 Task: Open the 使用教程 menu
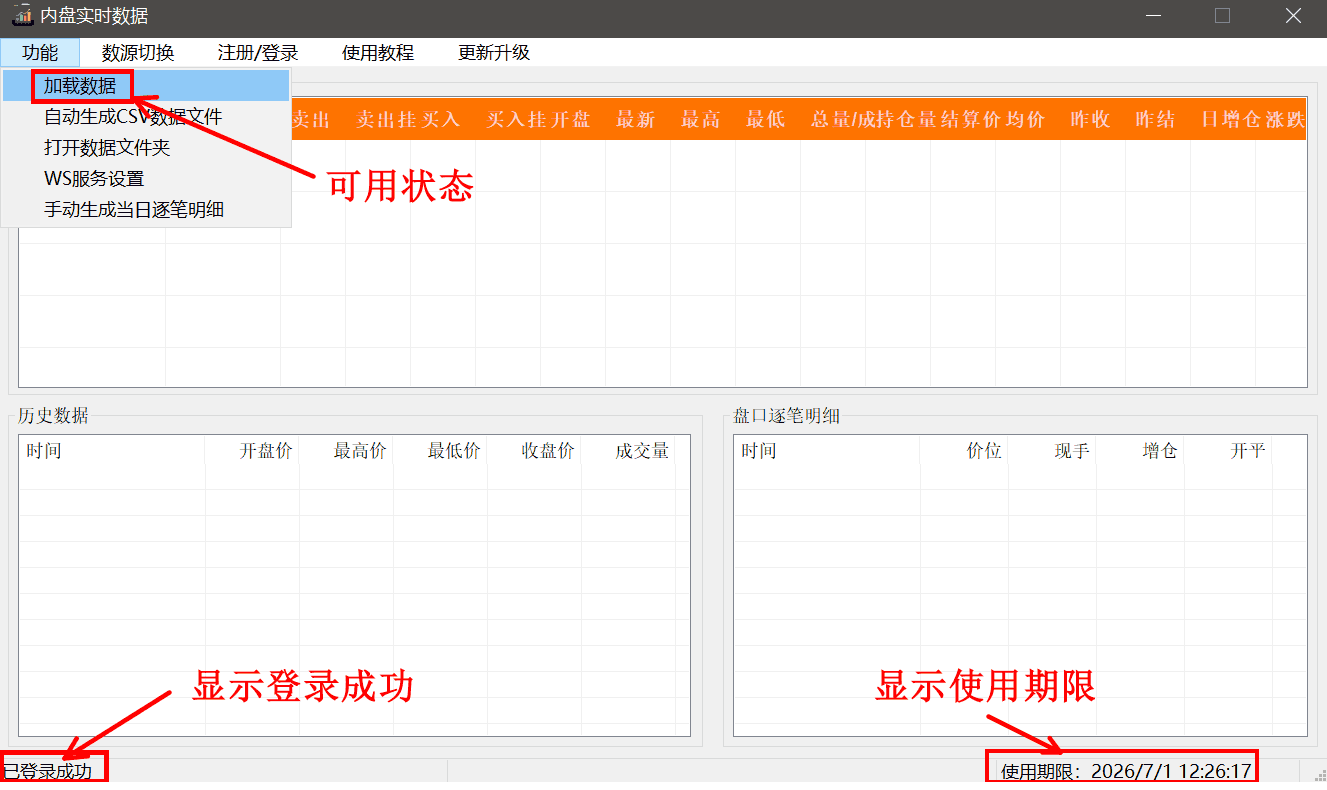(378, 53)
